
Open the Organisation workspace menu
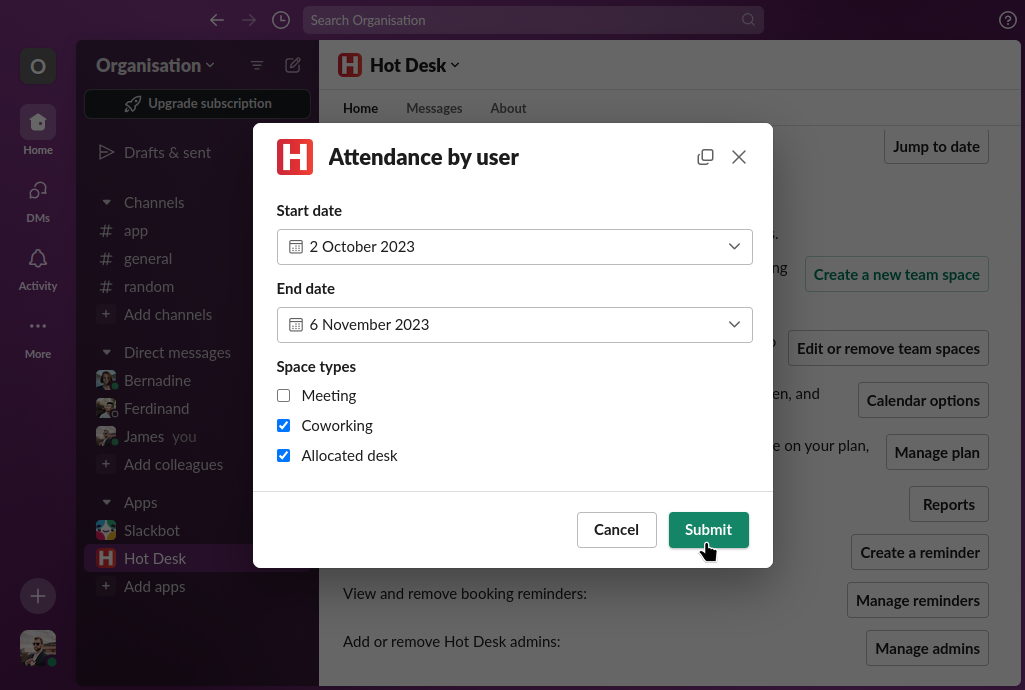click(x=155, y=65)
